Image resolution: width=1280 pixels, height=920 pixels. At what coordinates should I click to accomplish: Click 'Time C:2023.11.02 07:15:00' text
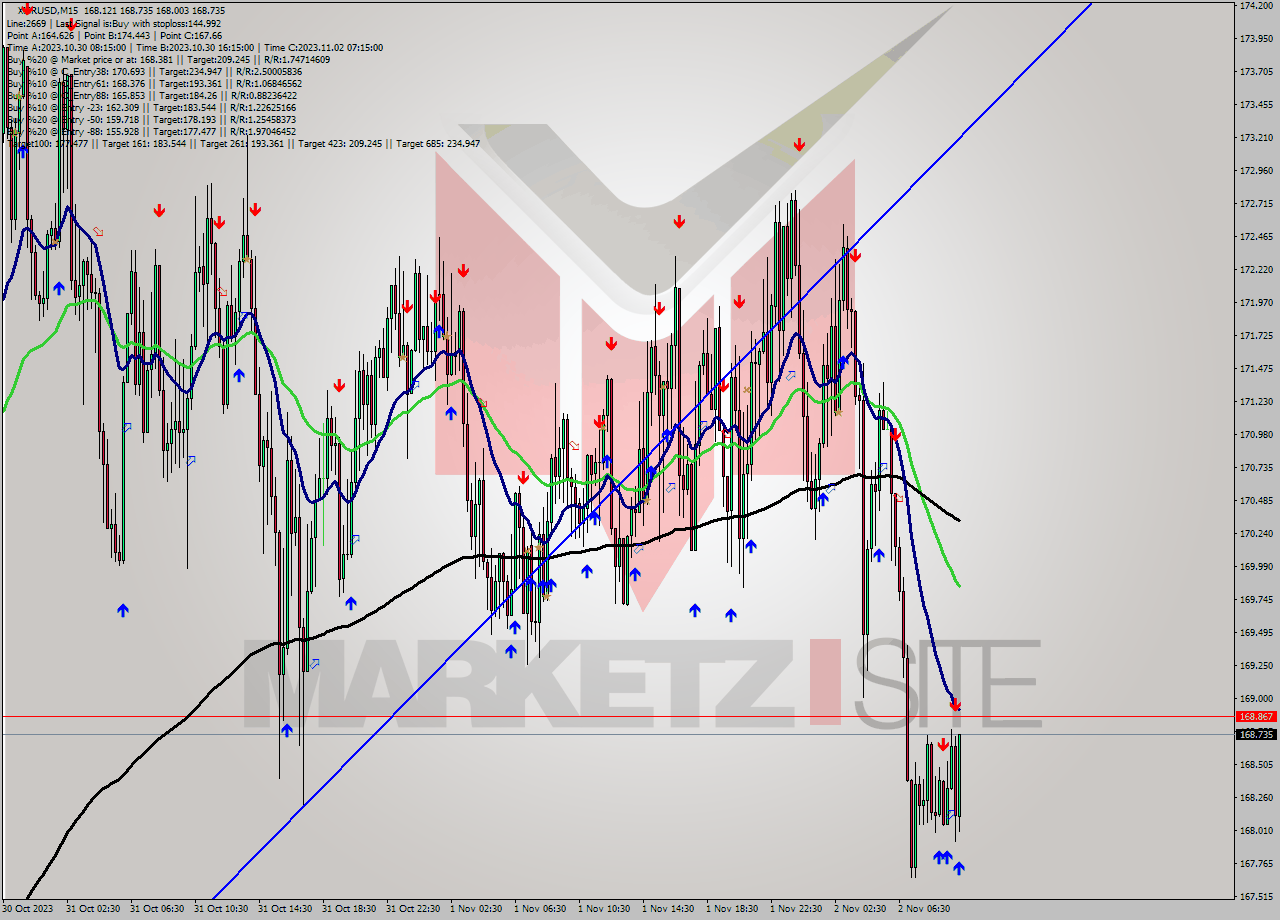coord(325,47)
